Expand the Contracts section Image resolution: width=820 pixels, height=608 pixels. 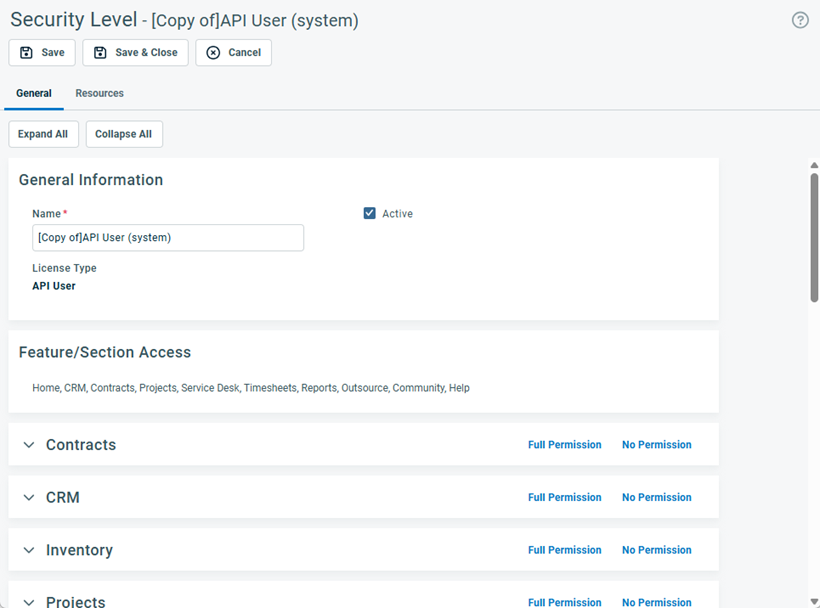click(29, 445)
